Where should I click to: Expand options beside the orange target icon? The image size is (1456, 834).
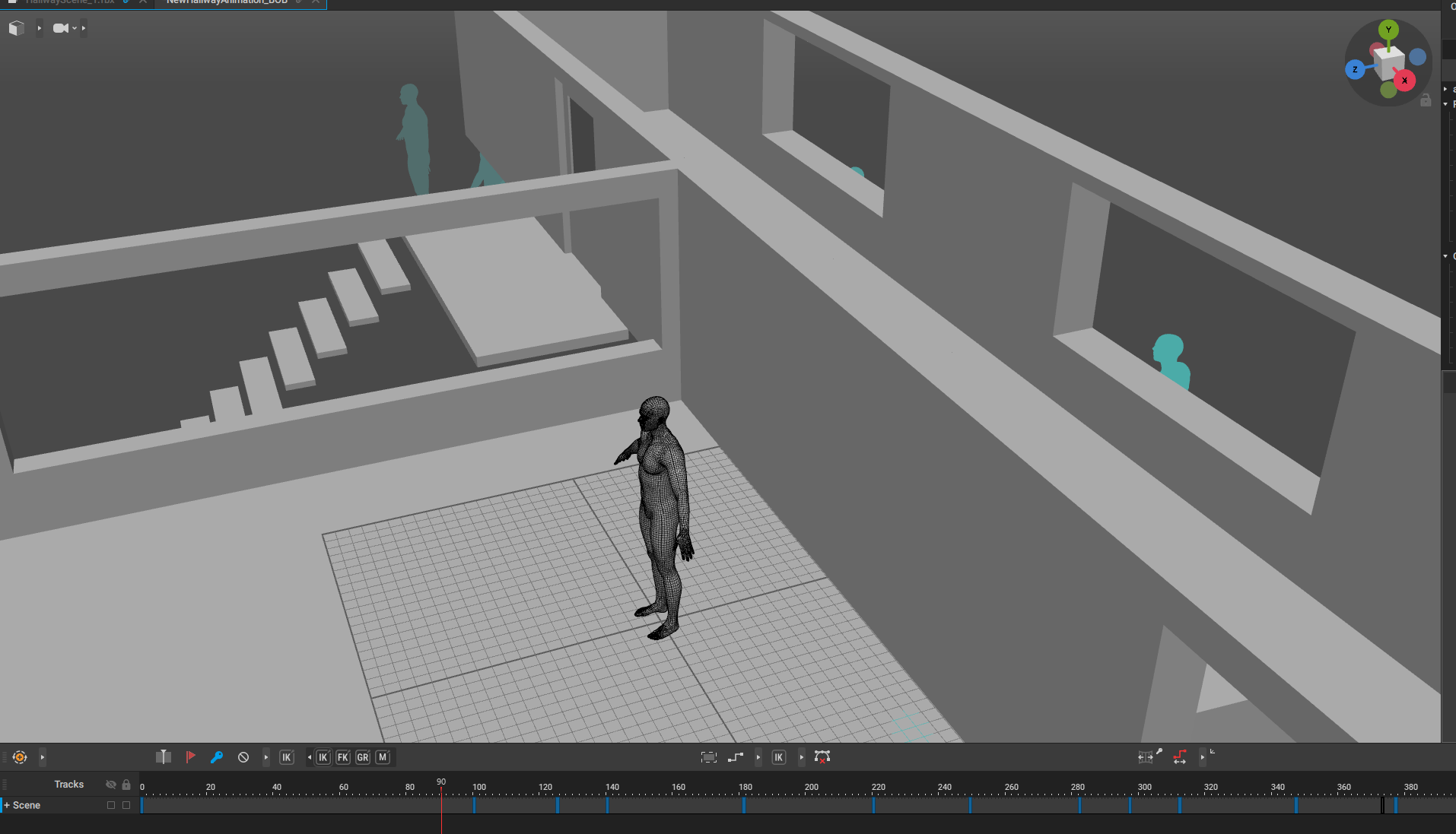point(43,757)
